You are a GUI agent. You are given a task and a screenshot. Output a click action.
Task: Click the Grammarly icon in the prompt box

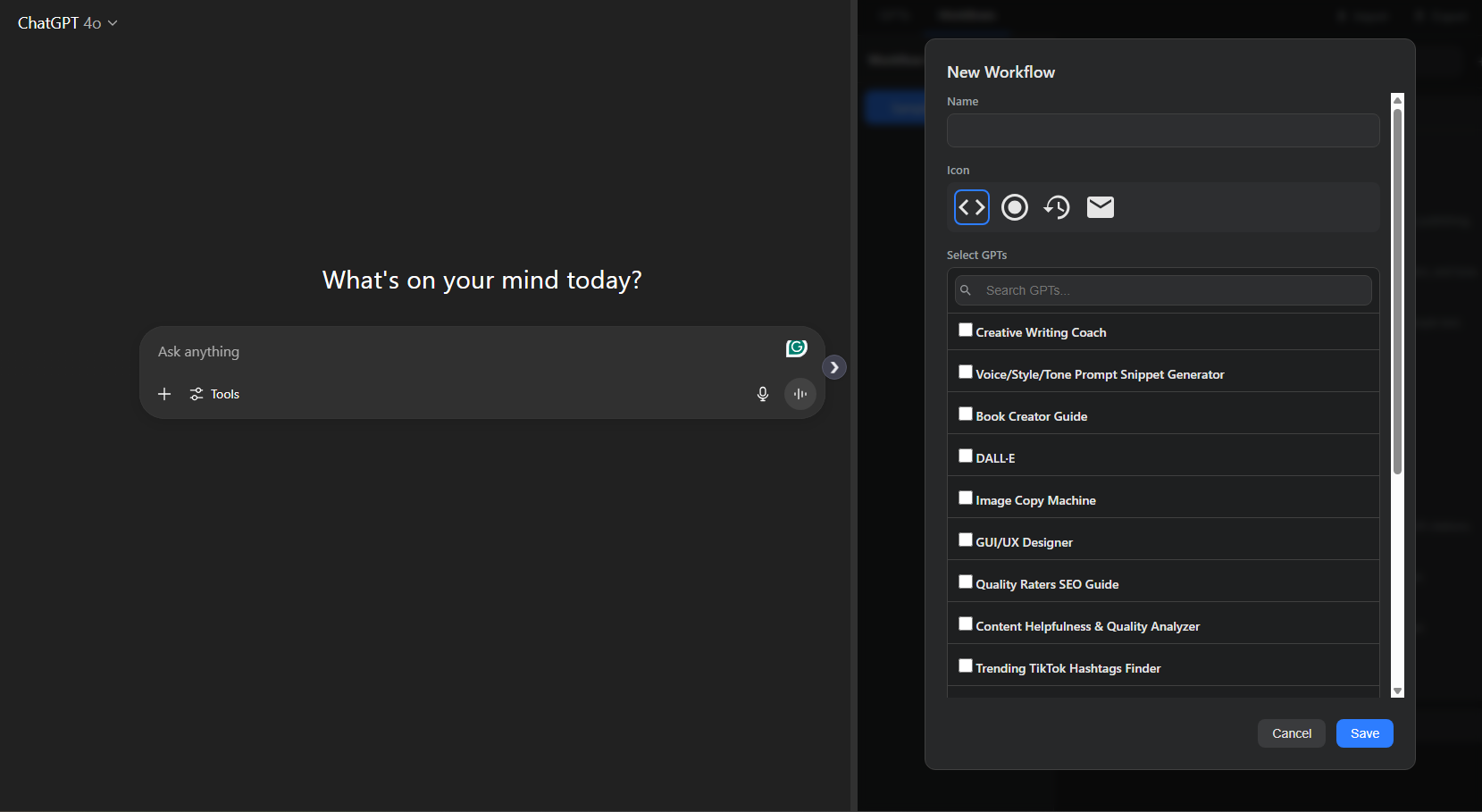click(x=797, y=348)
